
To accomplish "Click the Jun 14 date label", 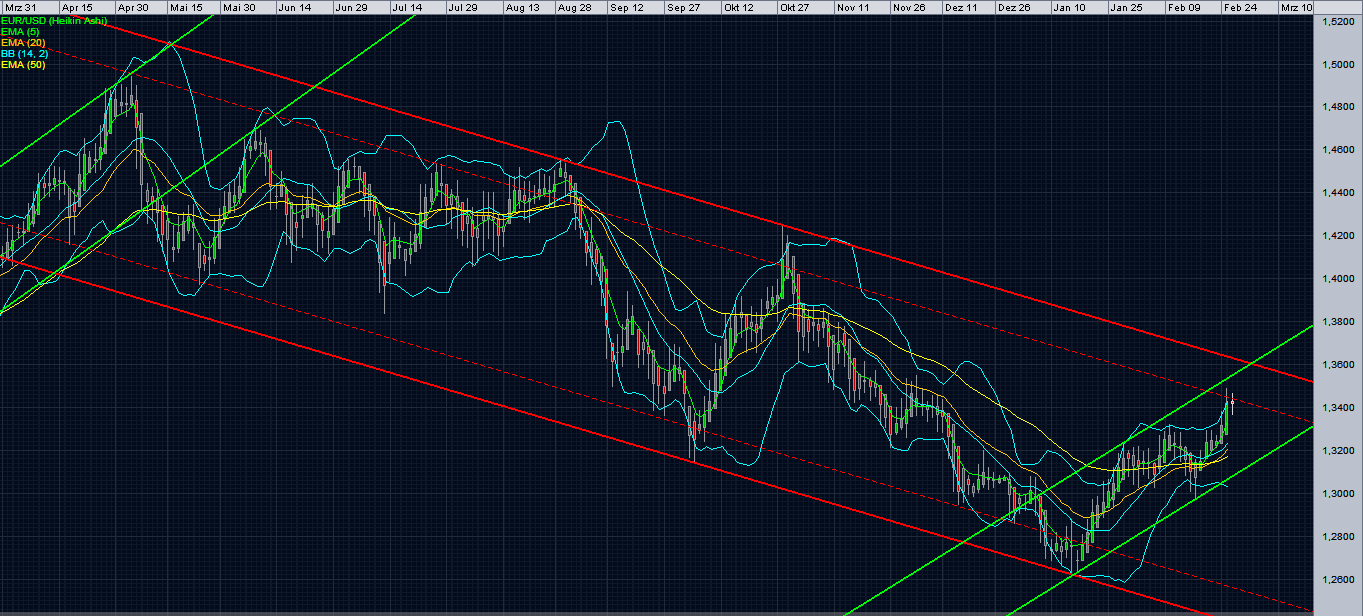I will (x=295, y=7).
